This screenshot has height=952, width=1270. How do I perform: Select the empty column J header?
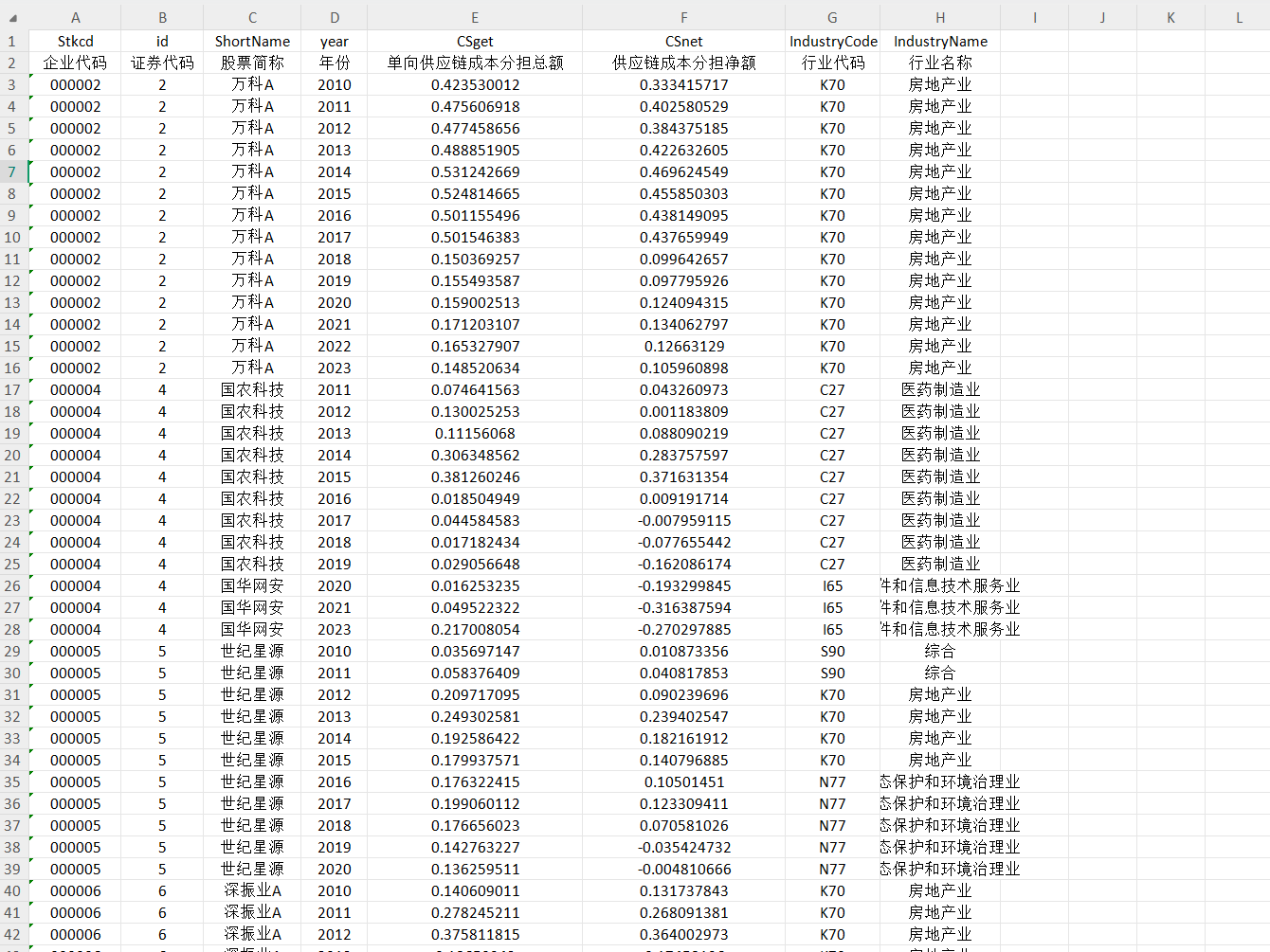click(1102, 18)
